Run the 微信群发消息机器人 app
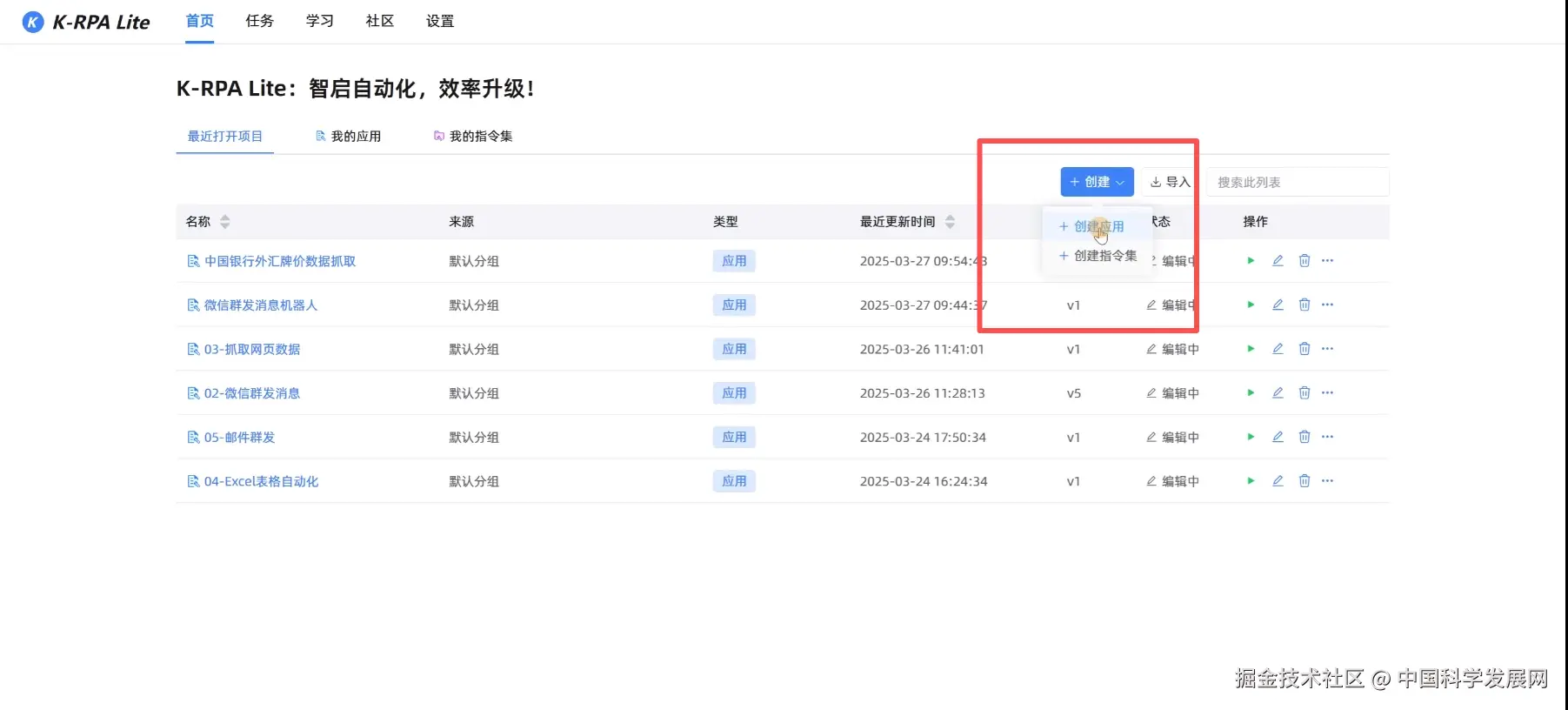The height and width of the screenshot is (710, 1568). click(x=1251, y=305)
